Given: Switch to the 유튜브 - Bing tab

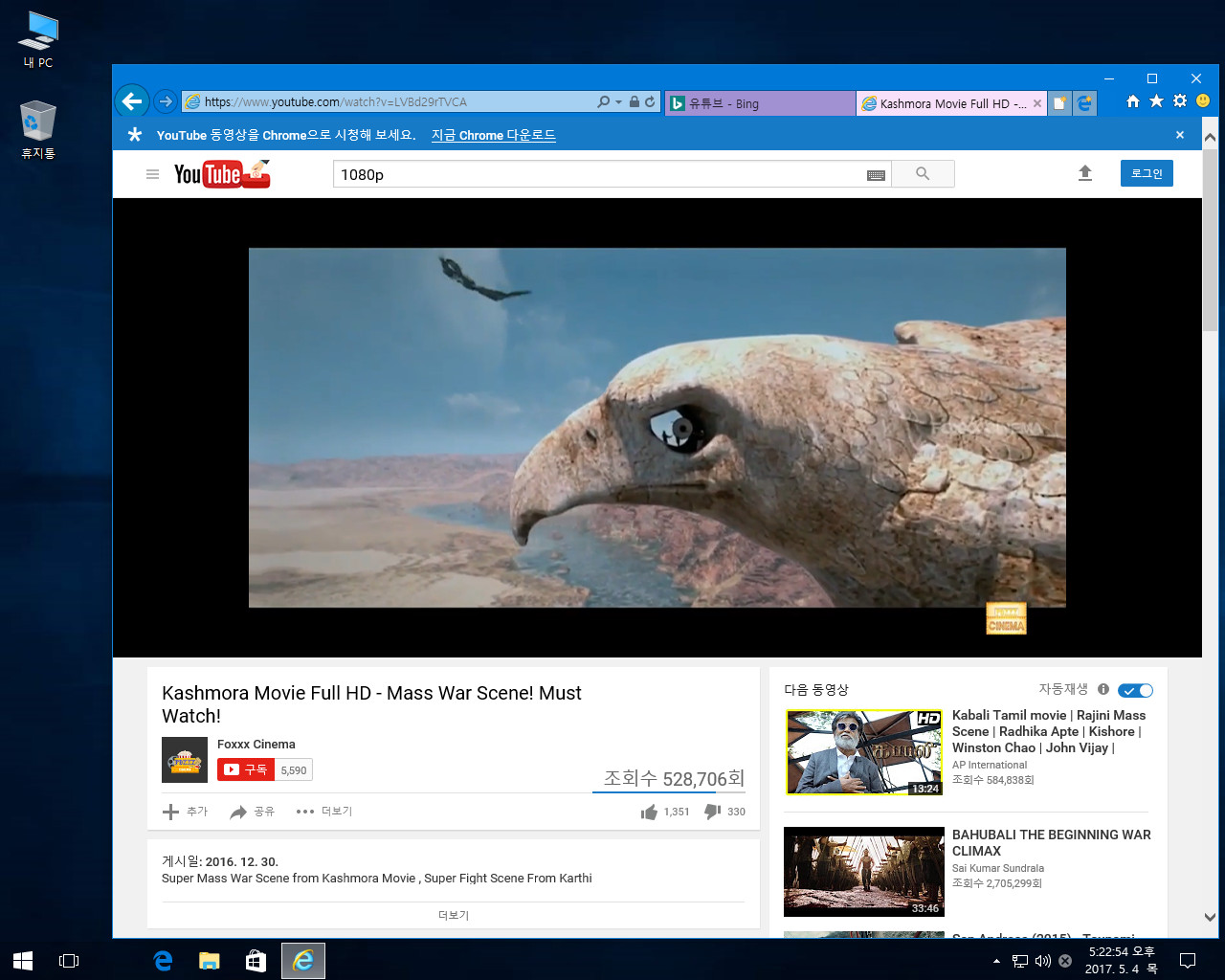Looking at the screenshot, I should (760, 103).
